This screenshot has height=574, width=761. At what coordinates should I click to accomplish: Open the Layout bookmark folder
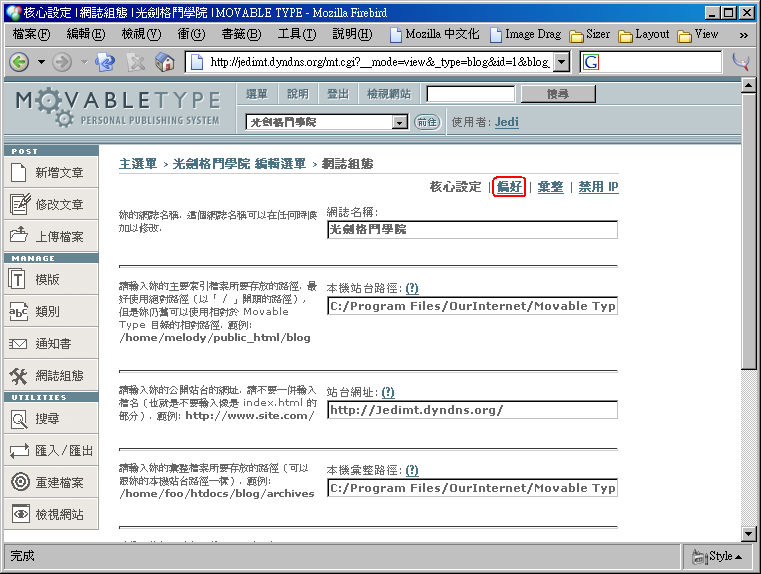(644, 34)
